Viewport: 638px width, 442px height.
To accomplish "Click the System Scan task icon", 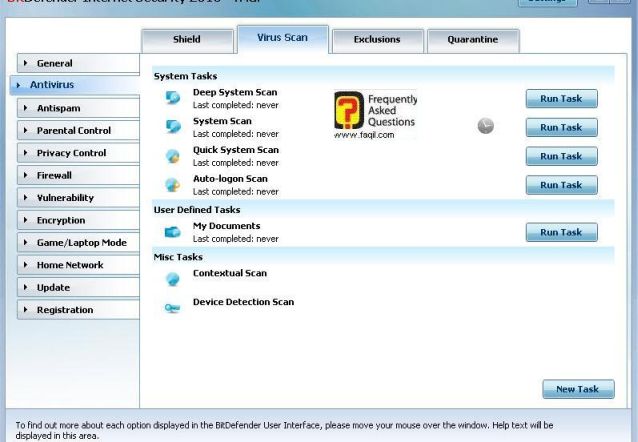I will (x=173, y=127).
